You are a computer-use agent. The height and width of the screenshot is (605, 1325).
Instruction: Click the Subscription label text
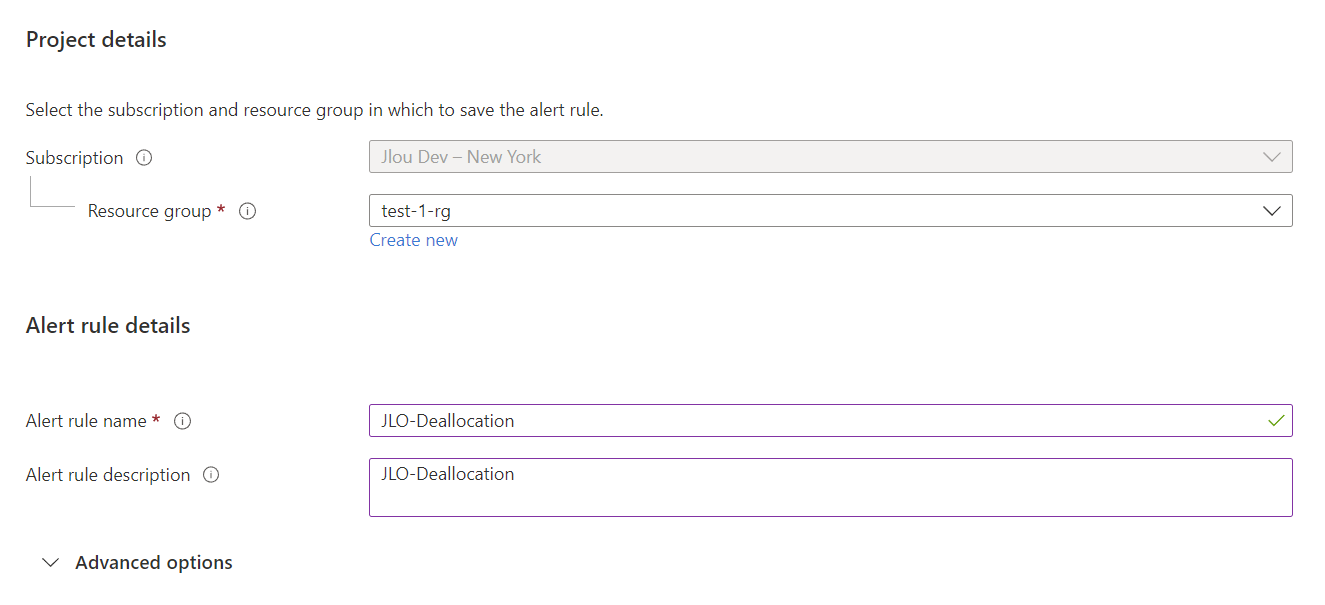pos(75,158)
